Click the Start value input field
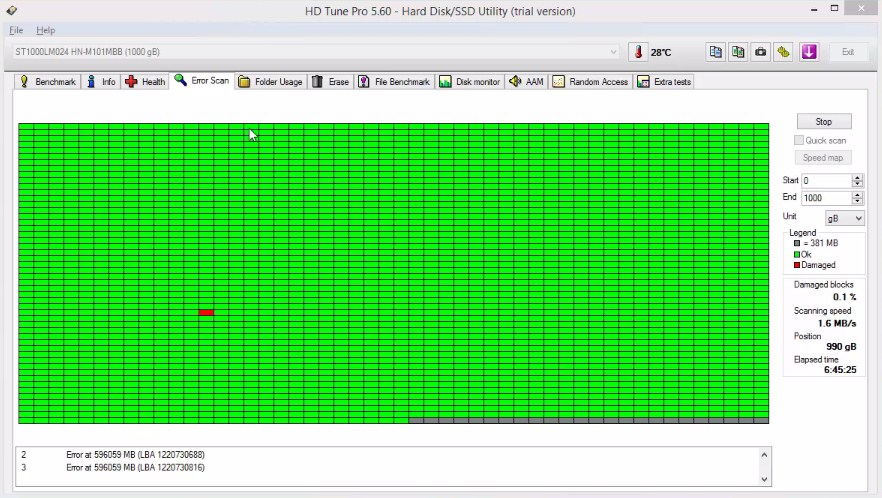Viewport: 882px width, 498px height. coord(826,181)
